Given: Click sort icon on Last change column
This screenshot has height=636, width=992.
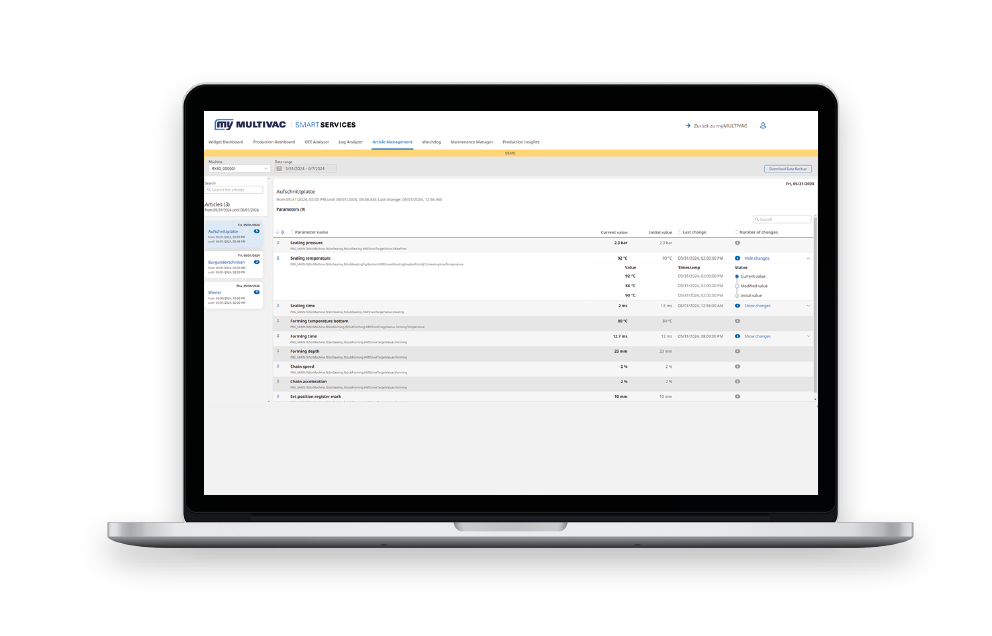Looking at the screenshot, I should coord(680,232).
